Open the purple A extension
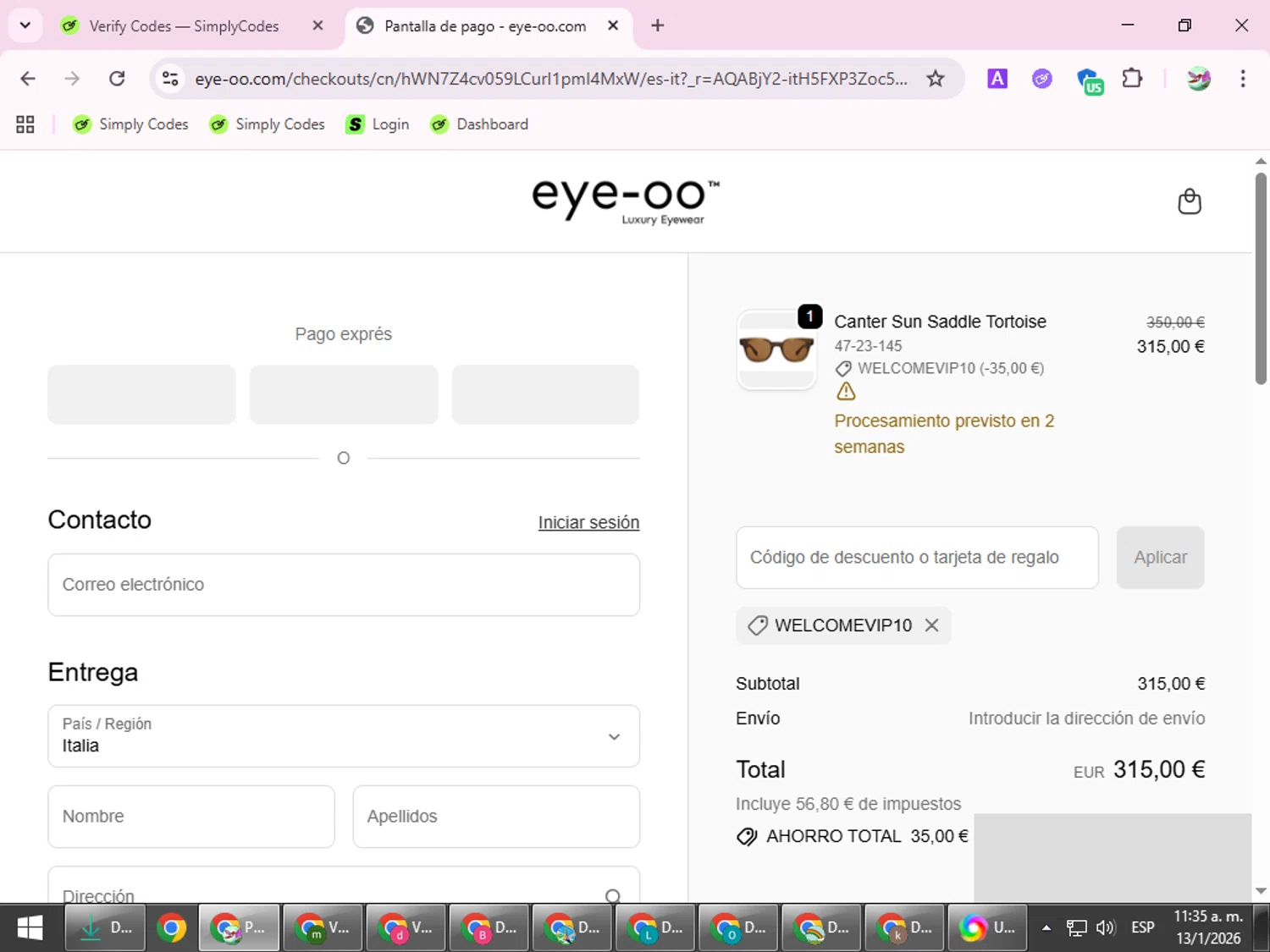This screenshot has height=952, width=1270. pyautogui.click(x=997, y=79)
